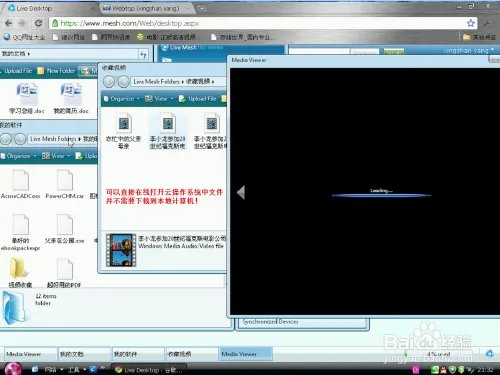The width and height of the screenshot is (500, 375).
Task: Select the second video file icon
Action: pos(168,124)
